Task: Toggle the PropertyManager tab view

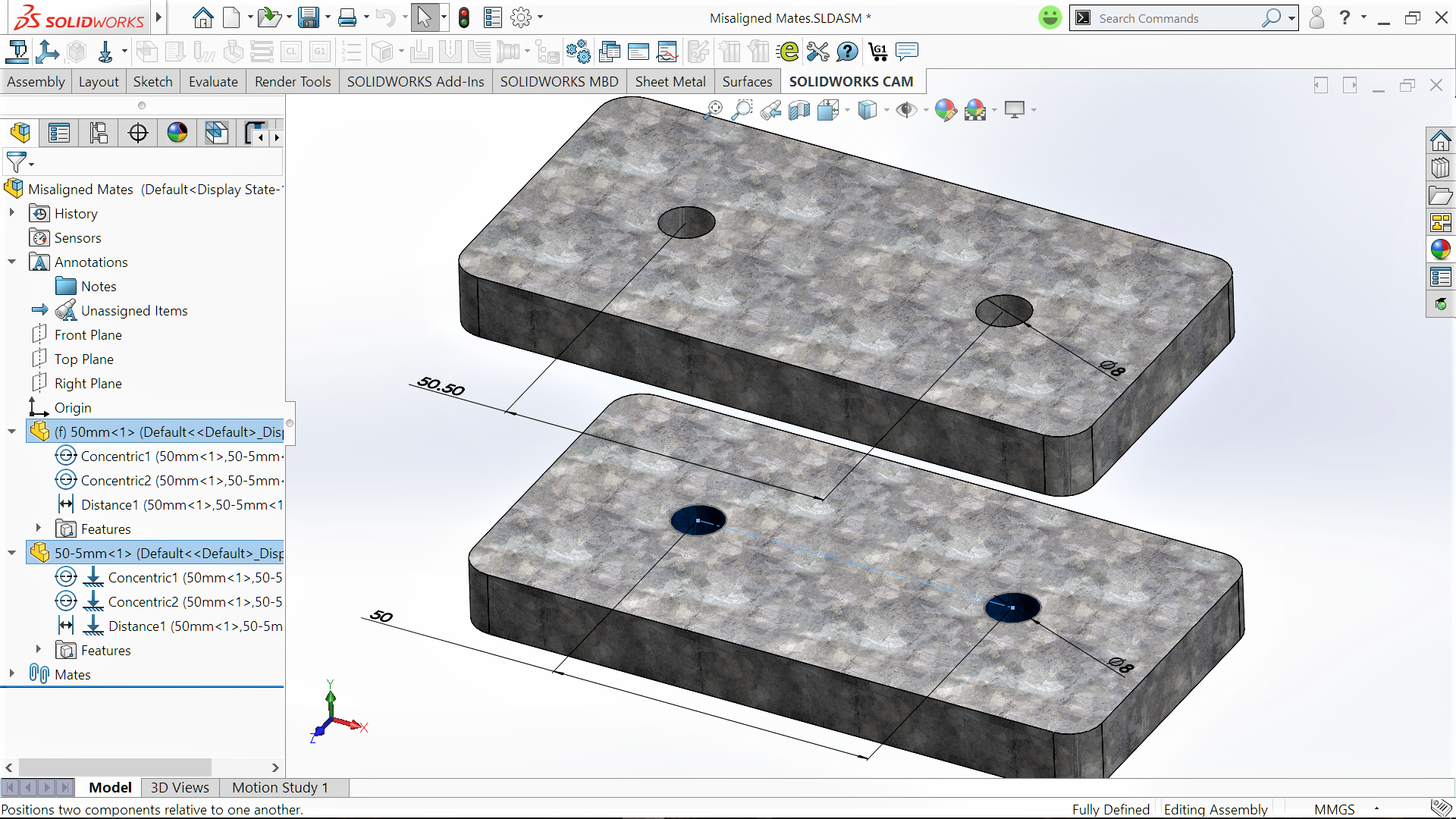Action: coord(59,133)
